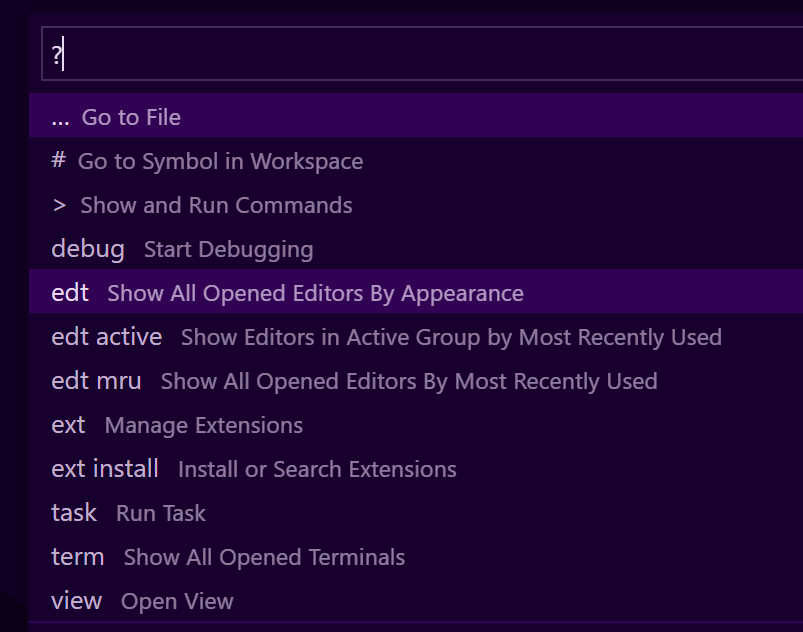The height and width of the screenshot is (632, 803).
Task: Select the Start Debugging entry
Action: [x=228, y=249]
